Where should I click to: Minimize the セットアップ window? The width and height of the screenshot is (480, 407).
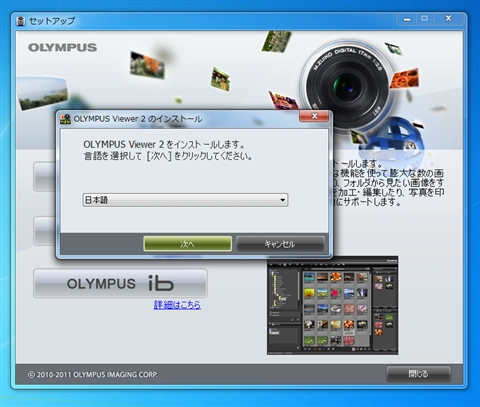(x=407, y=19)
